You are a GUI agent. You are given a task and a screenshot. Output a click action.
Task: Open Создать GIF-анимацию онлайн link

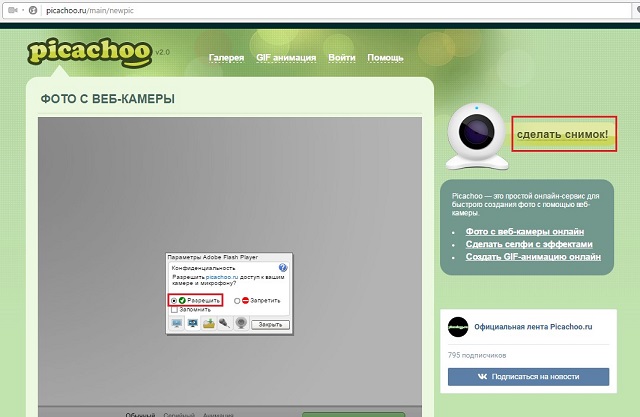[533, 257]
